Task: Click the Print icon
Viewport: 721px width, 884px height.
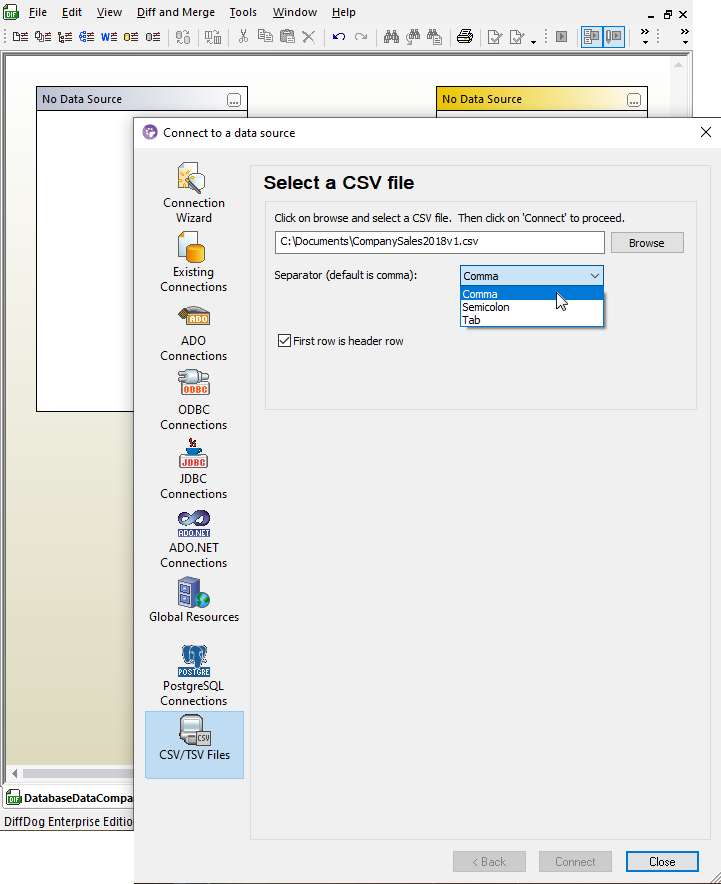Action: click(x=465, y=37)
